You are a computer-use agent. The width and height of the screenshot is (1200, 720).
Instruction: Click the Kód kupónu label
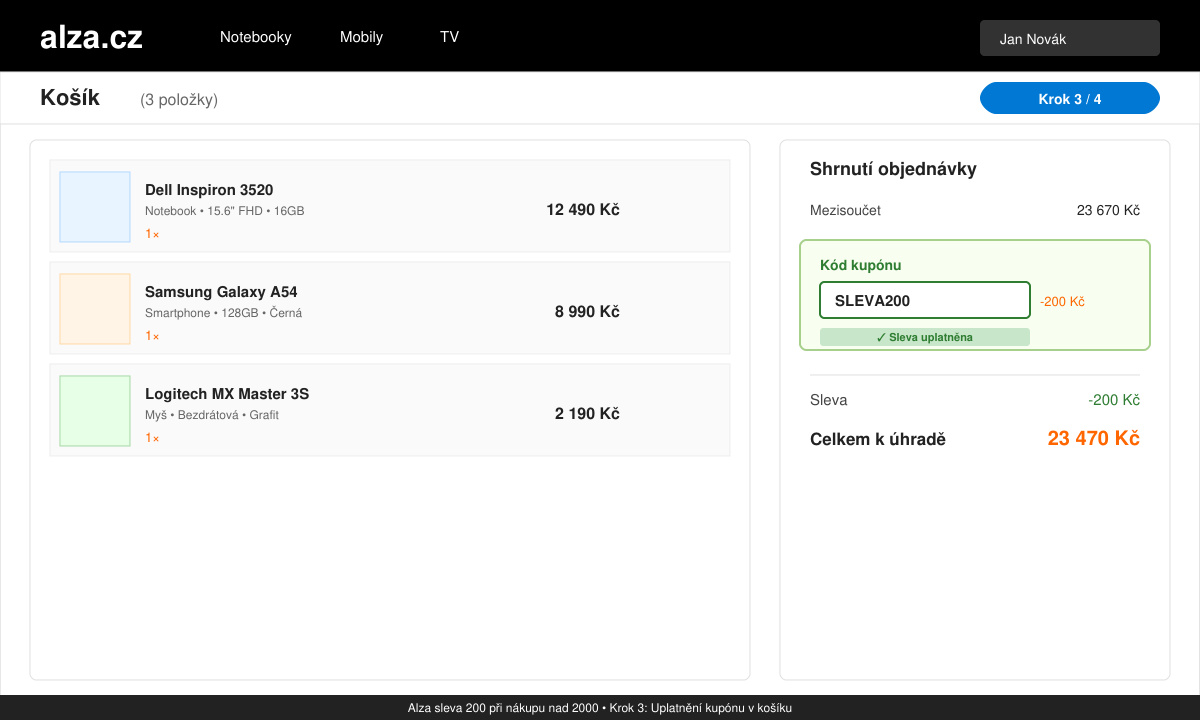point(860,265)
